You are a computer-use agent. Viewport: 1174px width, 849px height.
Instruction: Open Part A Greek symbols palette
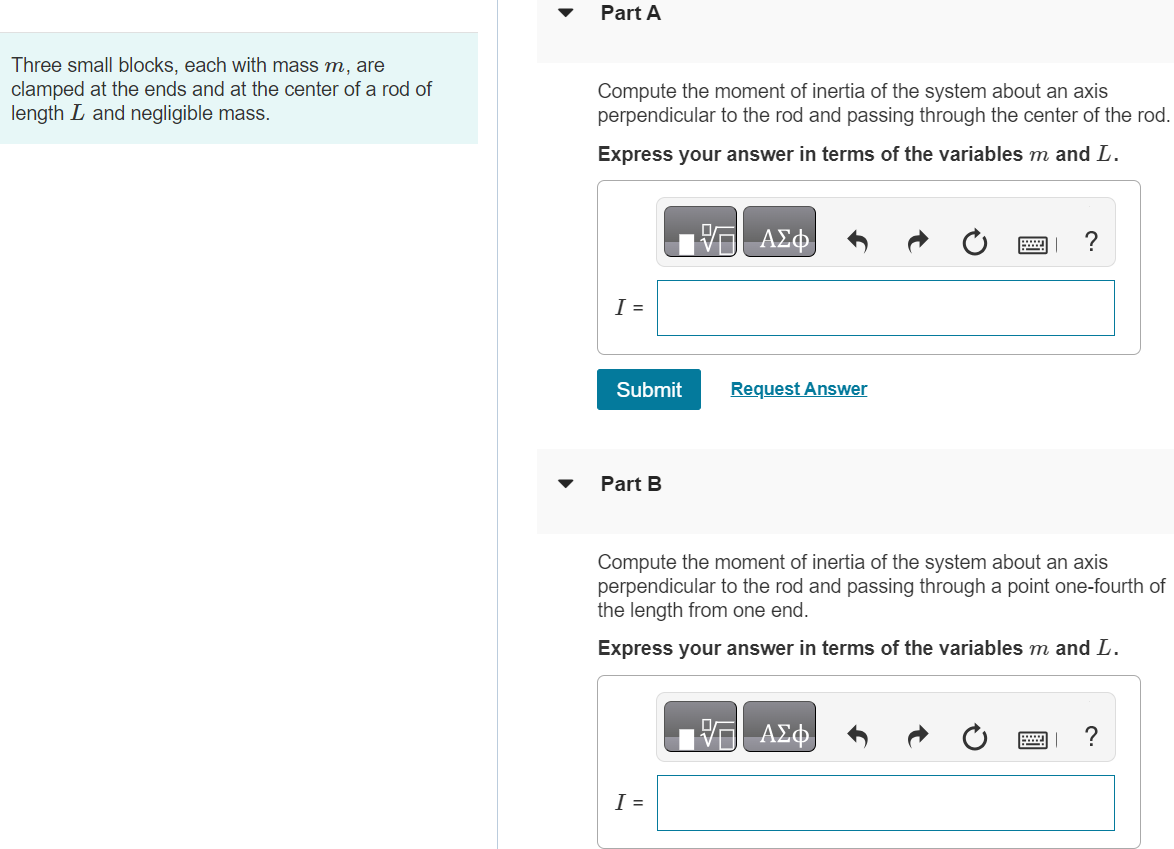pos(779,231)
